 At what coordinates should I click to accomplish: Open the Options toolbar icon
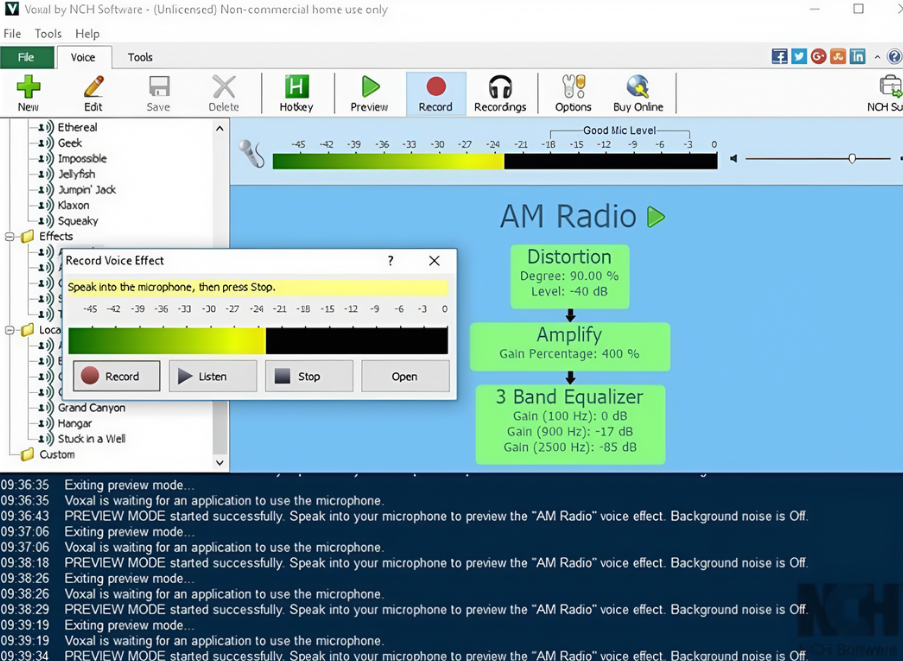(x=573, y=93)
